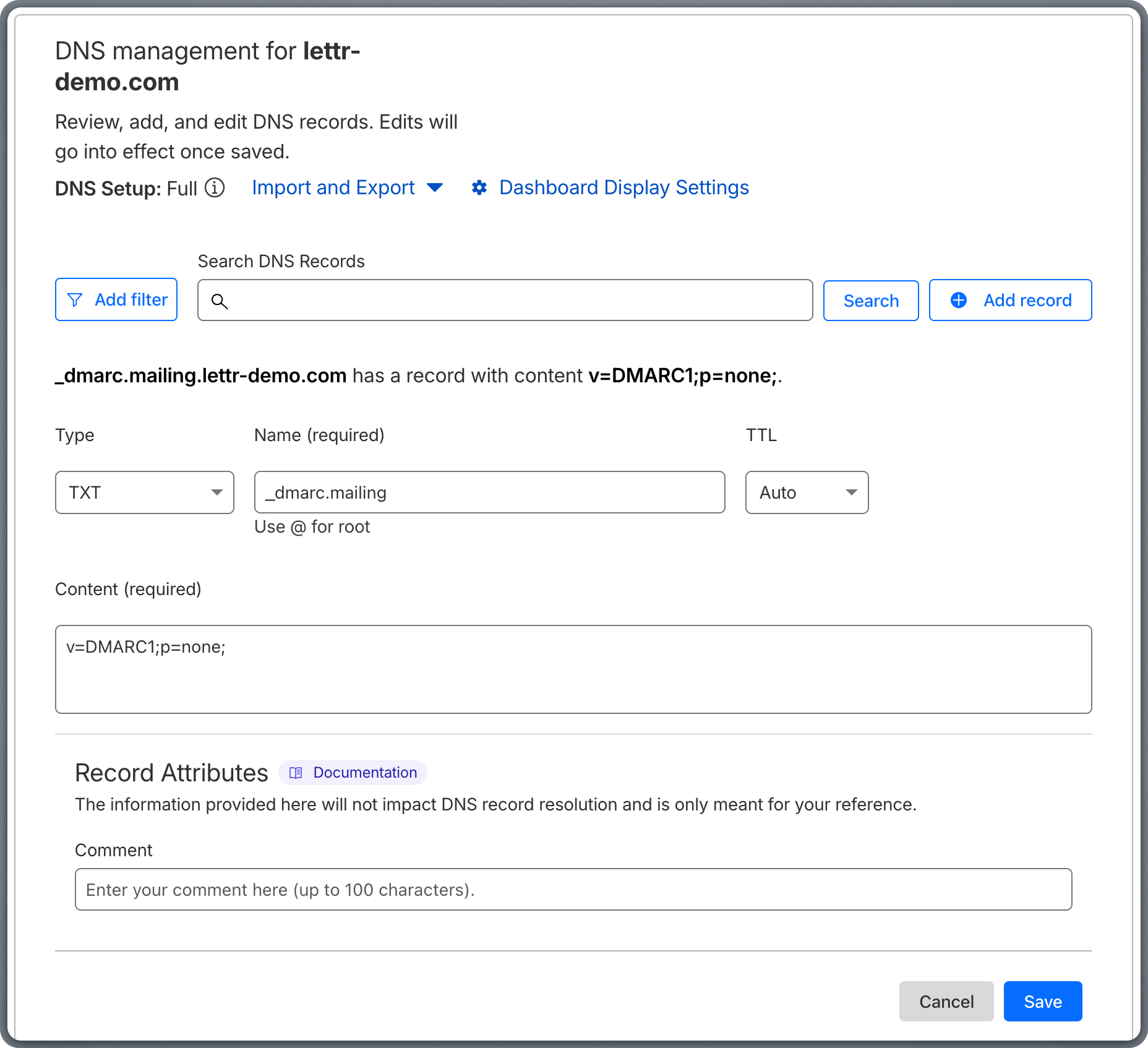Viewport: 1148px width, 1048px height.
Task: Click the chevron next to Import and Export
Action: click(x=435, y=189)
